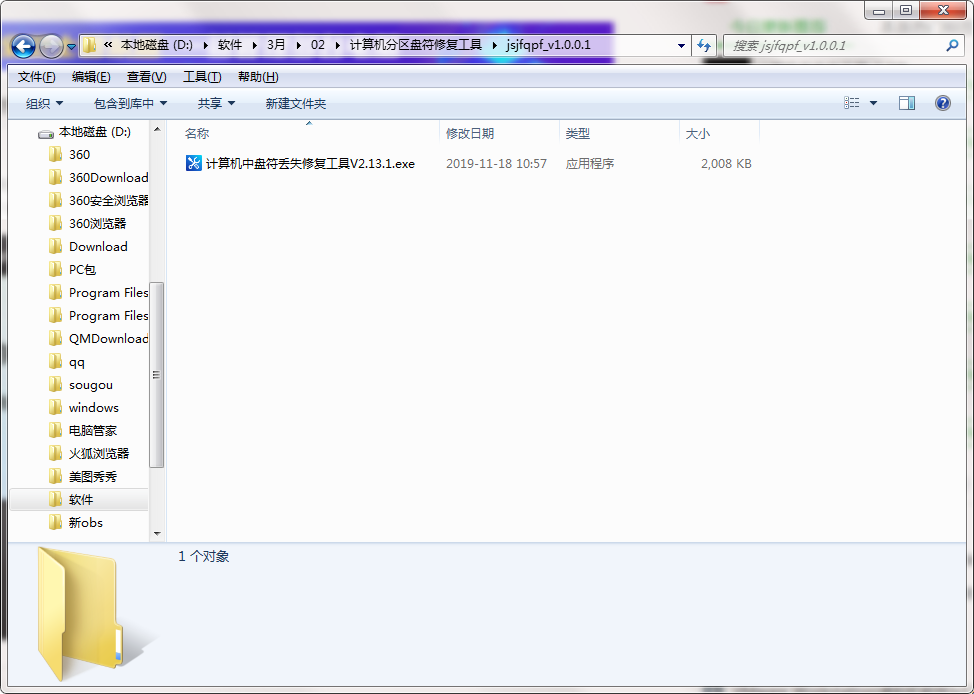
Task: Click the 电脑管家 folder icon
Action: (x=55, y=430)
